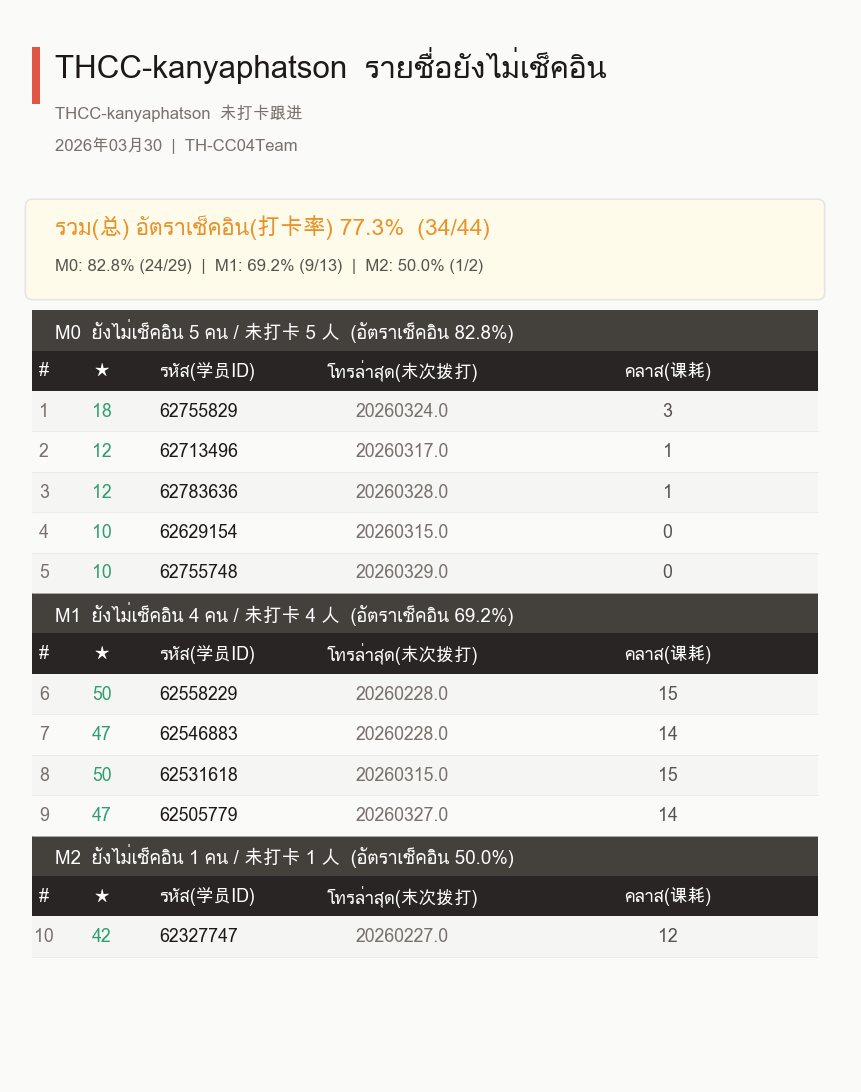This screenshot has height=1092, width=861.
Task: Click student ID 62546883
Action: click(x=199, y=733)
